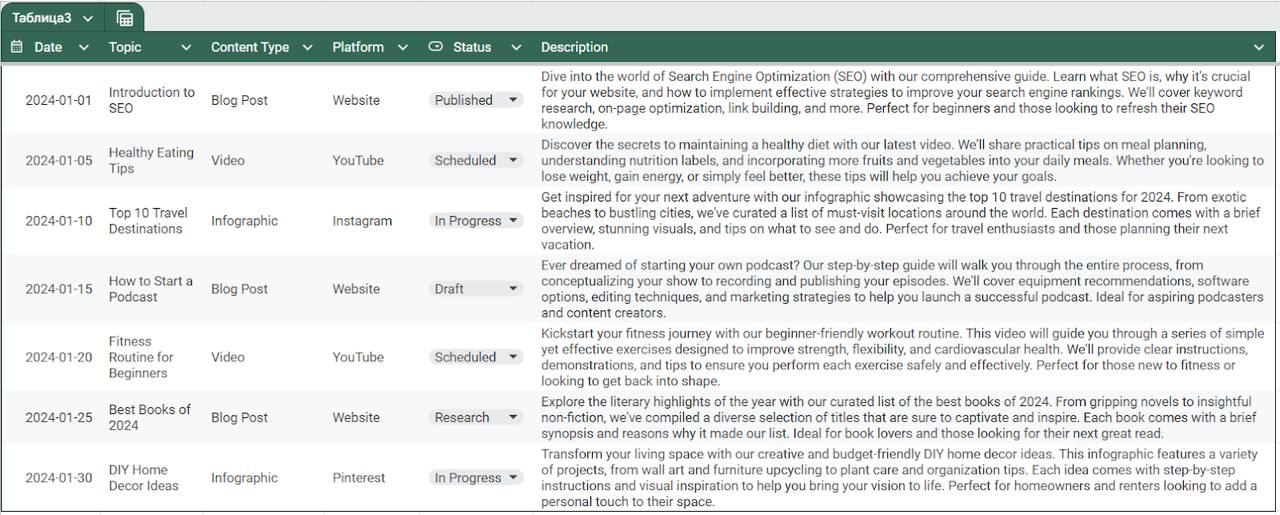Click the calendar icon in Date header

[x=17, y=47]
